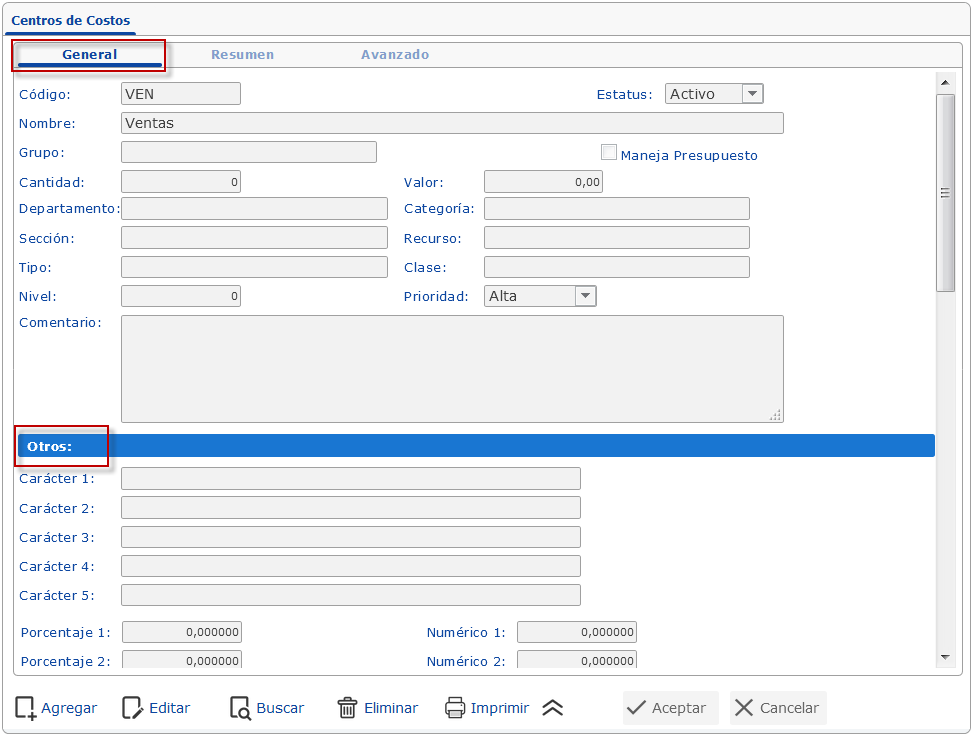This screenshot has height=735, width=972.
Task: Click the Comentario text area
Action: [451, 369]
